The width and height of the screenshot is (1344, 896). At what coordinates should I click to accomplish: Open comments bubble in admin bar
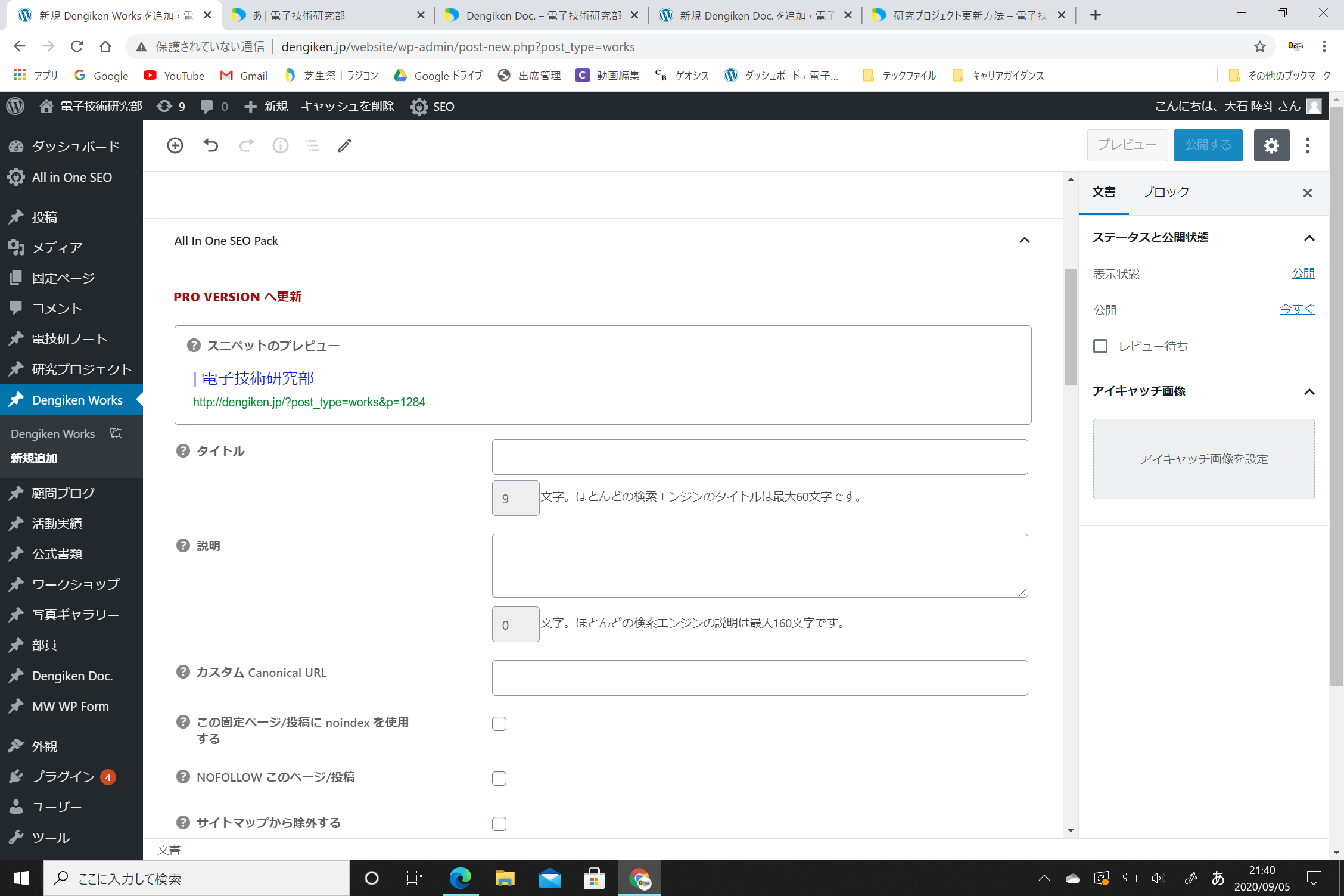pos(214,107)
